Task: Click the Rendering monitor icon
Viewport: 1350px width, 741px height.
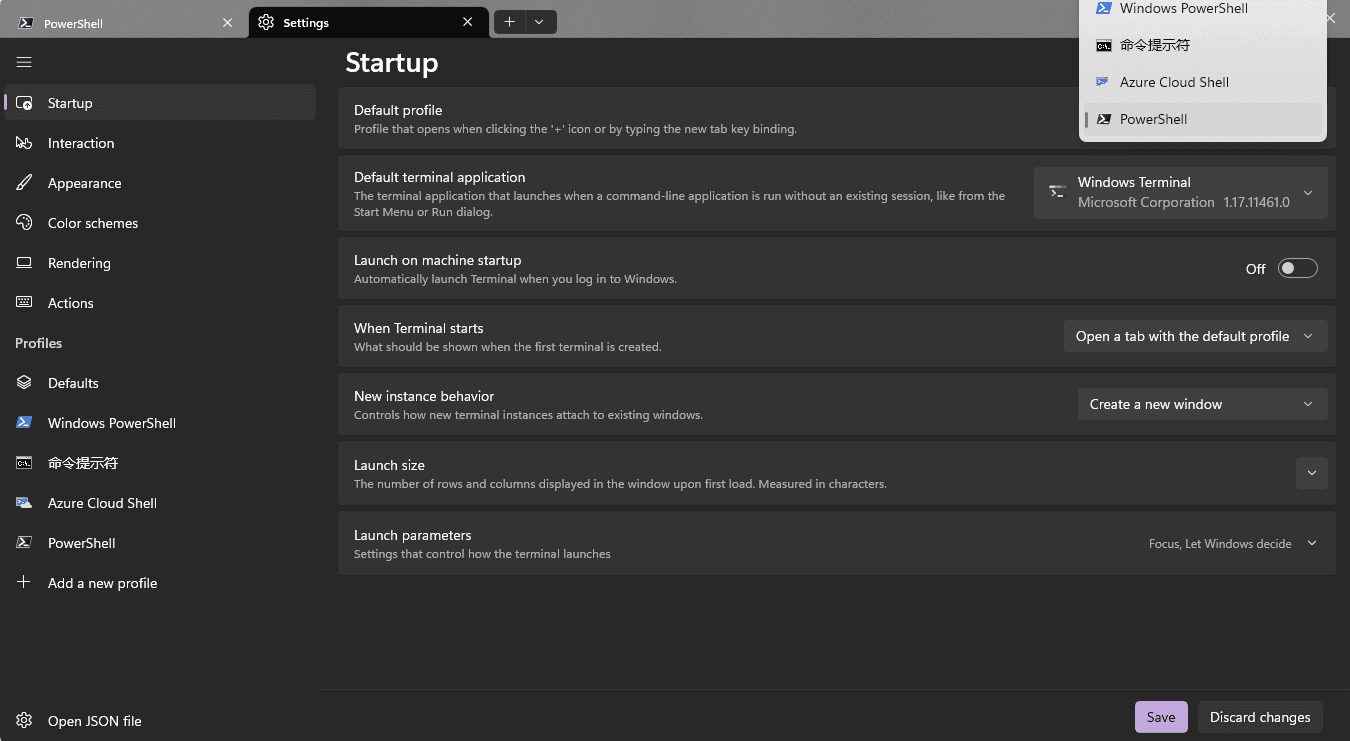Action: 24,263
